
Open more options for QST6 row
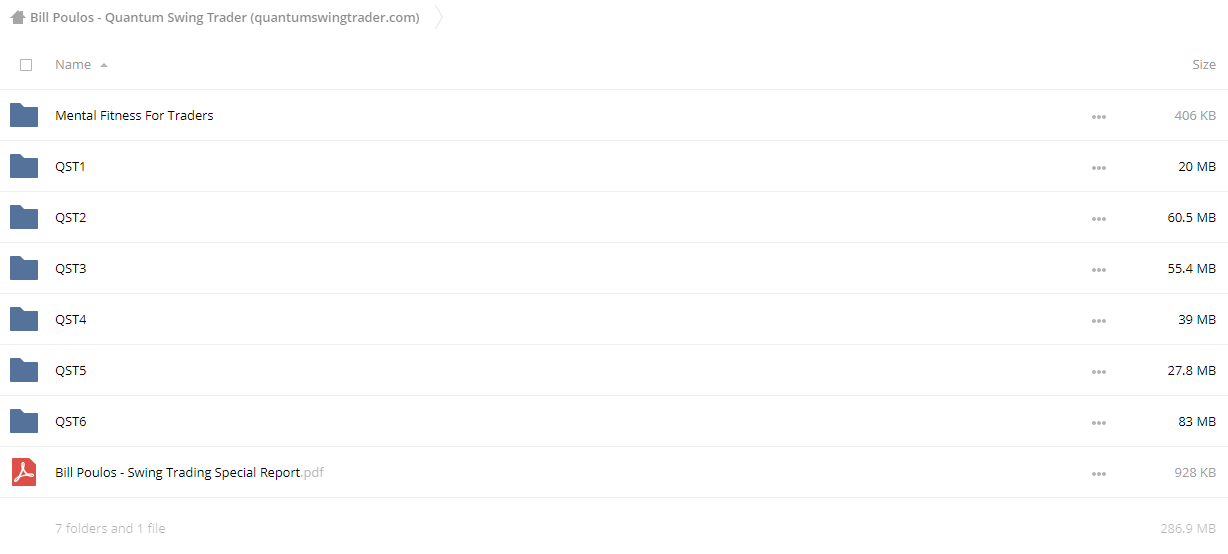1099,423
